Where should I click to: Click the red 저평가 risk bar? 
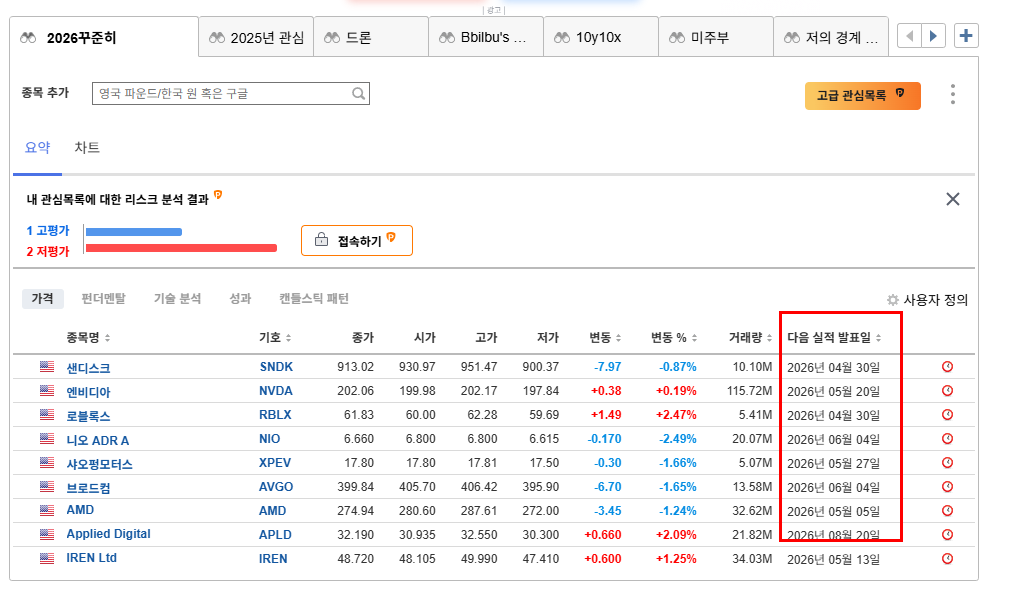(181, 247)
